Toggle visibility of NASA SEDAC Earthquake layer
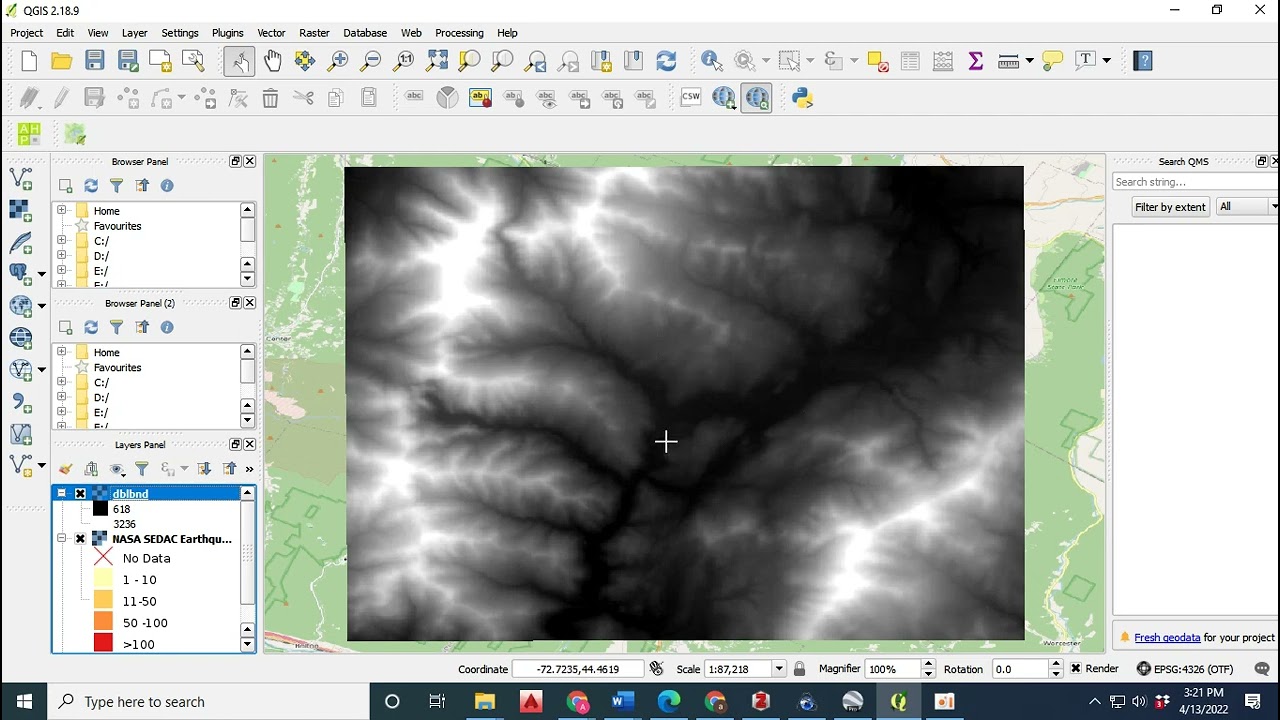 tap(80, 539)
